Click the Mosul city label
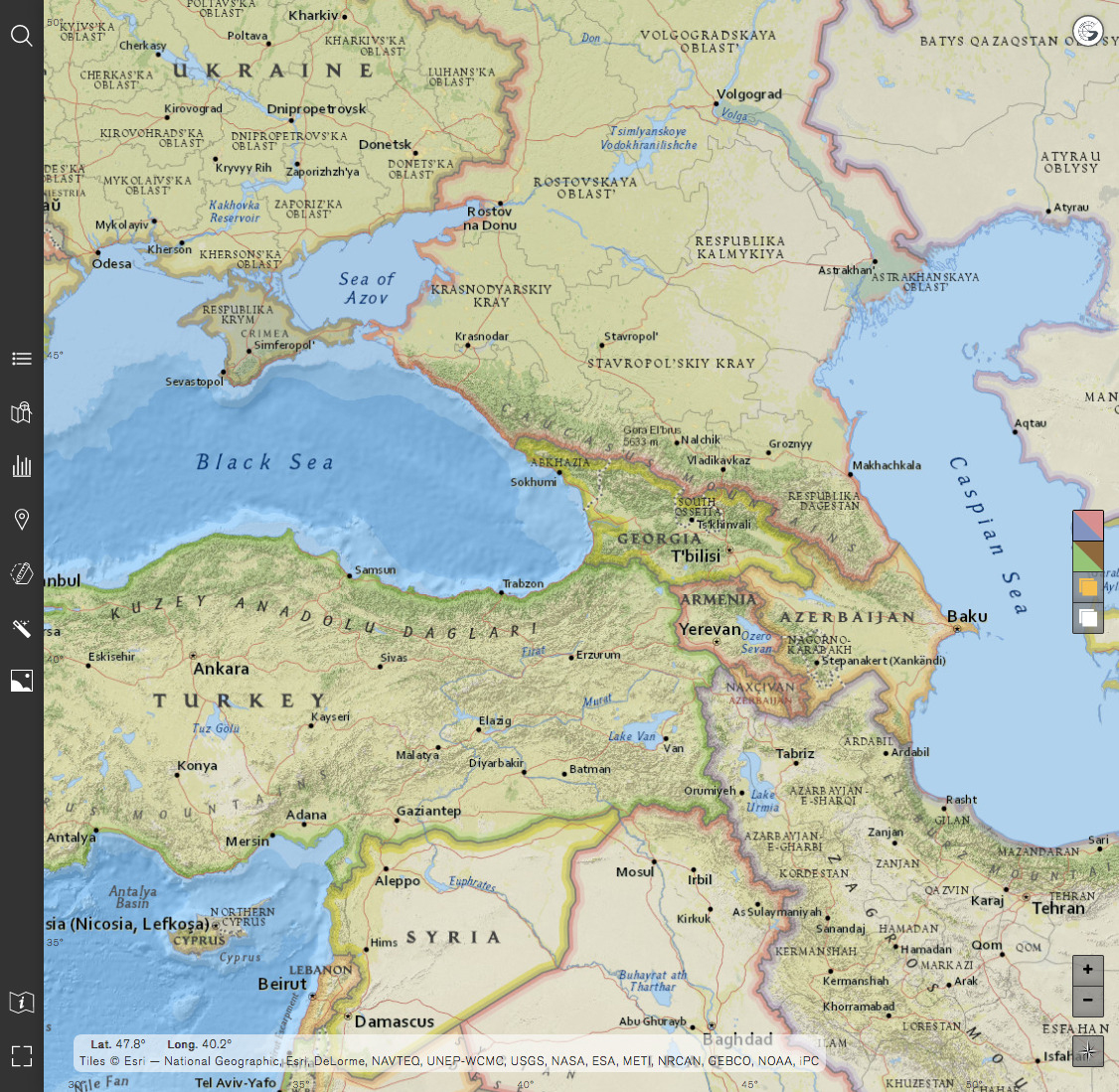This screenshot has width=1119, height=1092. click(x=634, y=872)
